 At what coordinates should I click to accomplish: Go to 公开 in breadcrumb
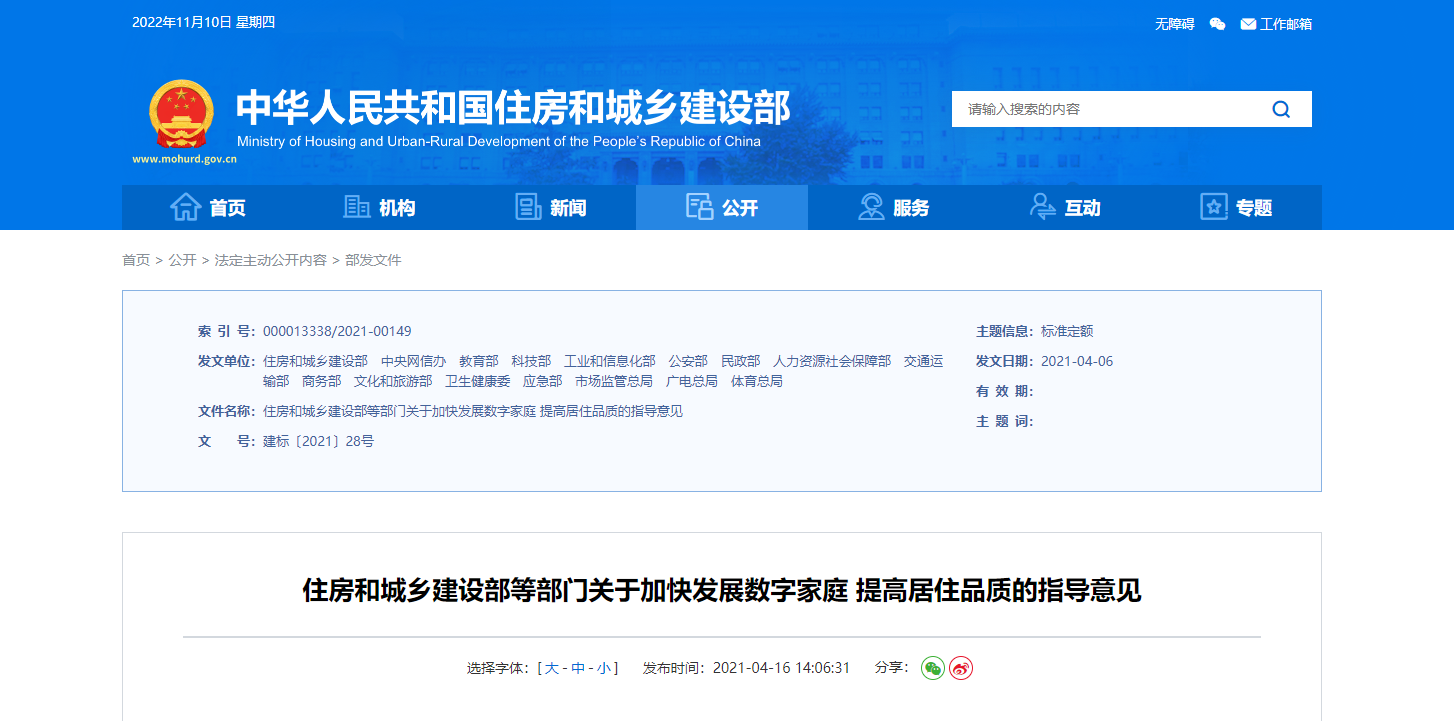click(182, 260)
